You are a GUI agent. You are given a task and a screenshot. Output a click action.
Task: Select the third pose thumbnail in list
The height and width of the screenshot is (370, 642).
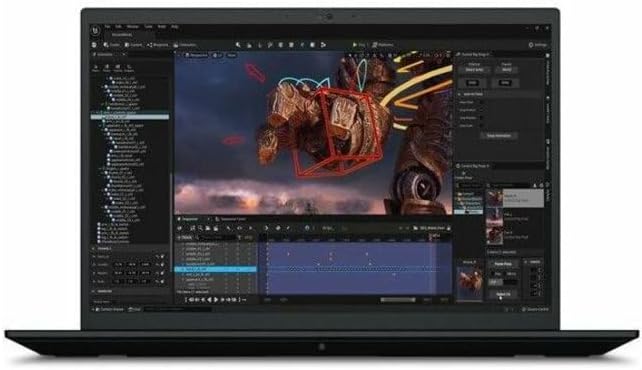495,235
